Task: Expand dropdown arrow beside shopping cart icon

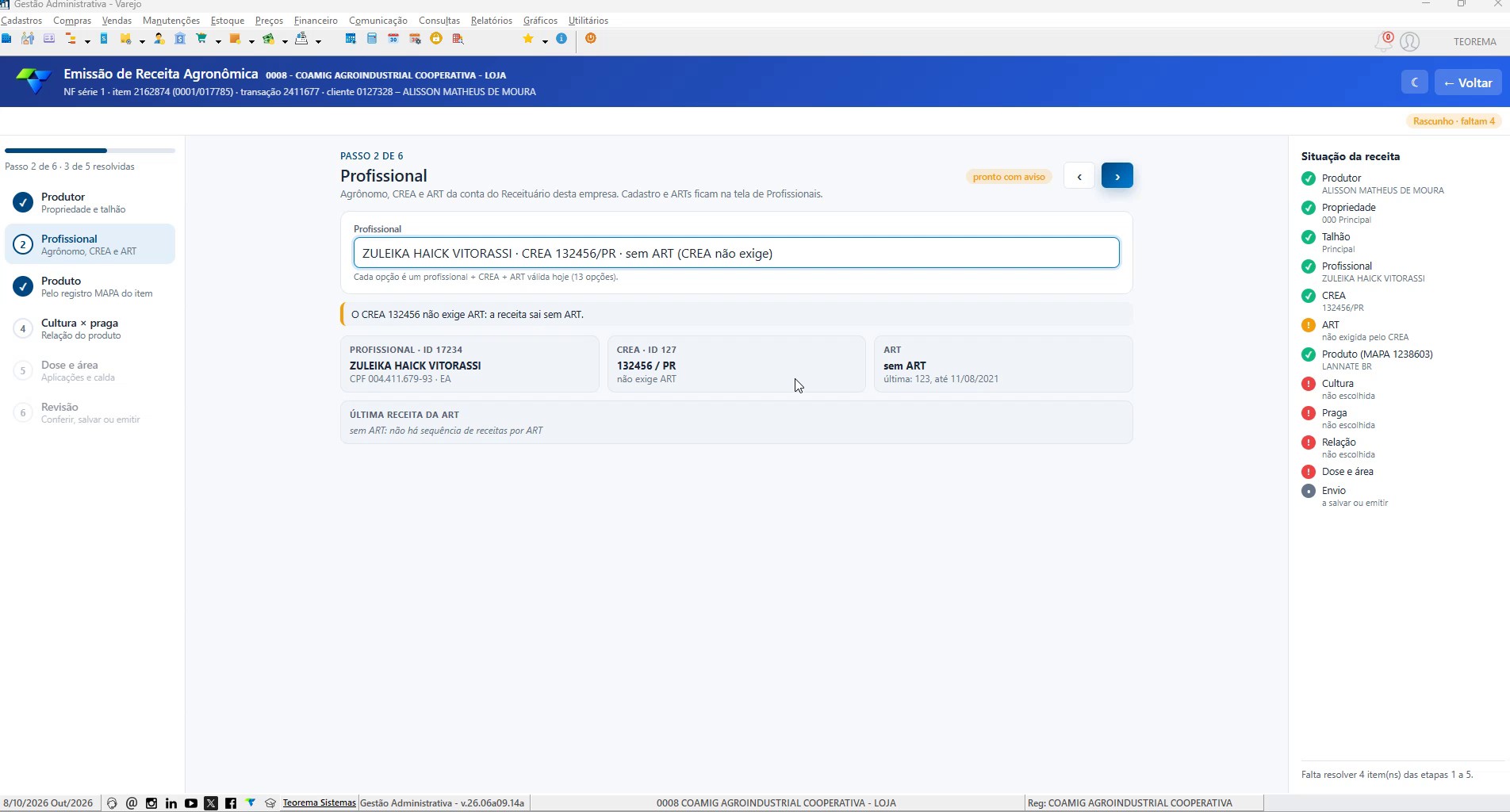Action: (218, 41)
